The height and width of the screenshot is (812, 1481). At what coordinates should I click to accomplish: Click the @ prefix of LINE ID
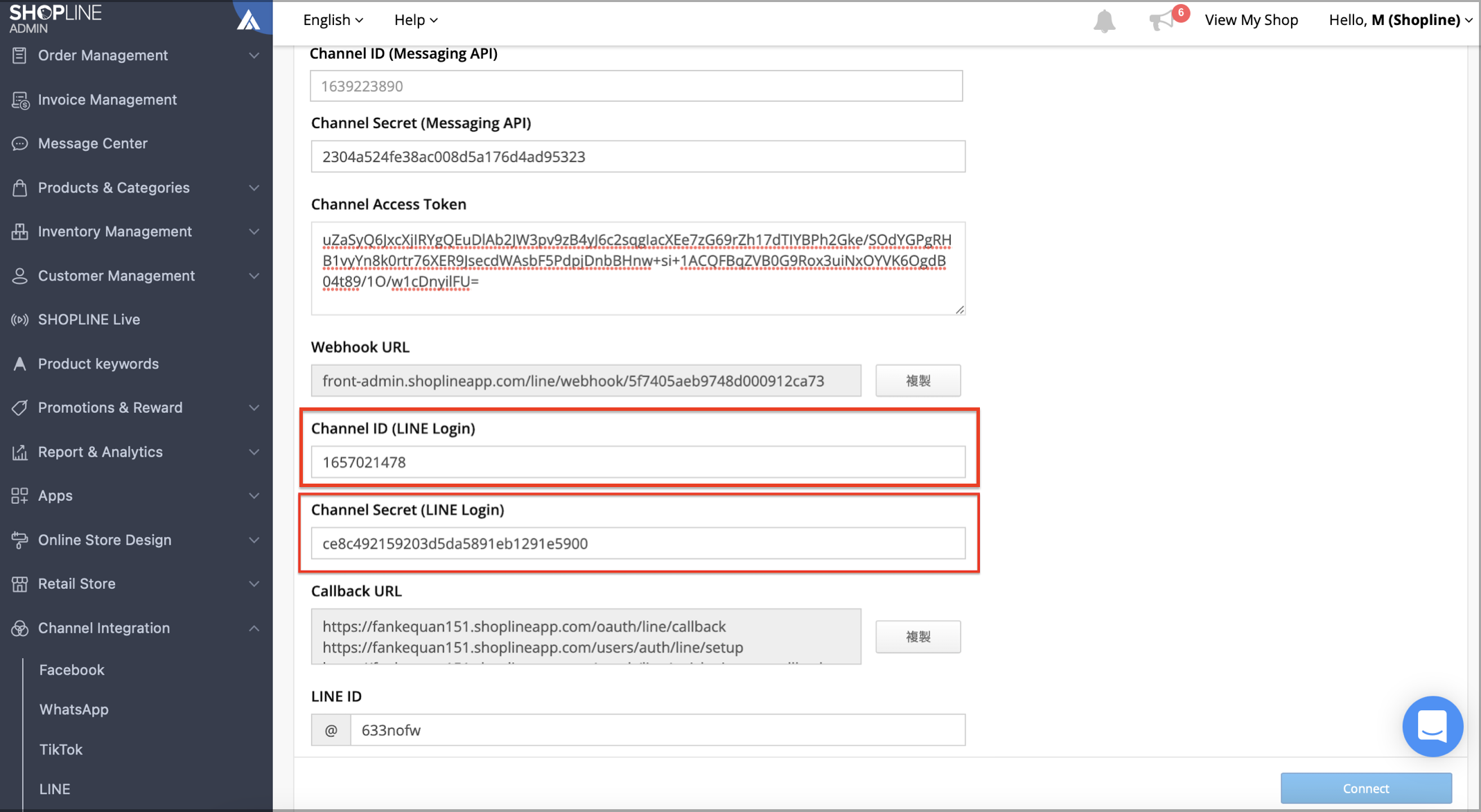click(x=331, y=730)
